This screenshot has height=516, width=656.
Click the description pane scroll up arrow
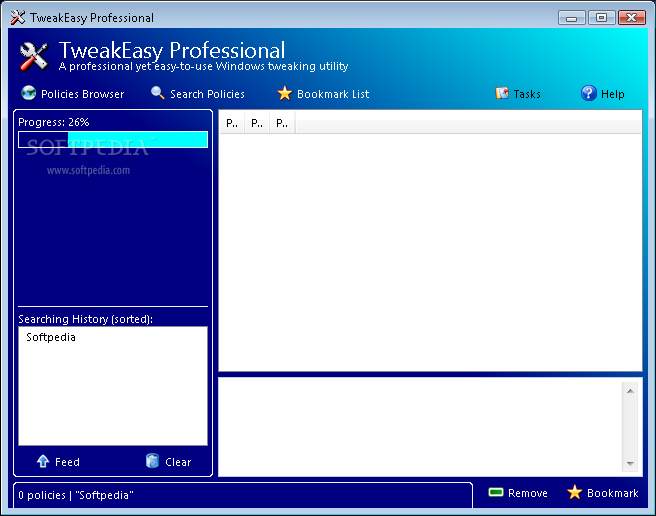[x=630, y=391]
